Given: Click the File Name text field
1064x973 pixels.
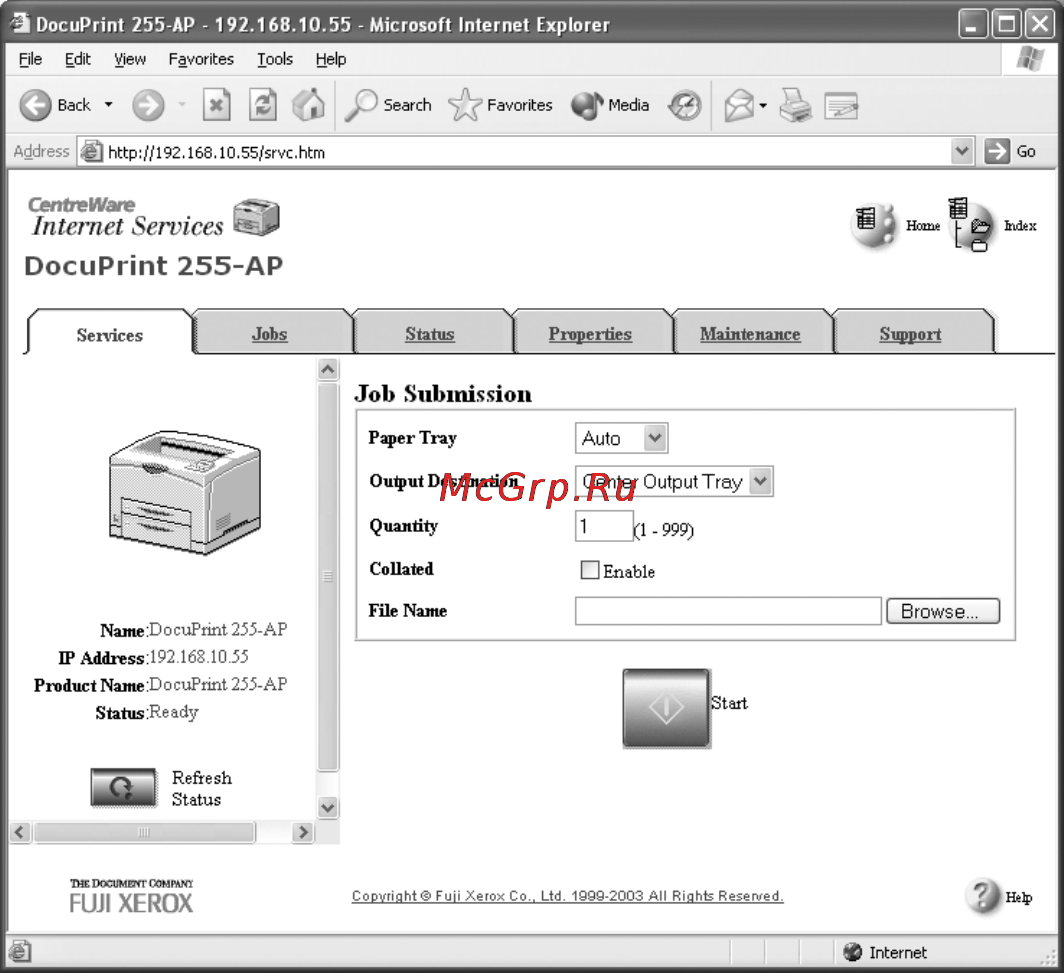Looking at the screenshot, I should coord(728,611).
